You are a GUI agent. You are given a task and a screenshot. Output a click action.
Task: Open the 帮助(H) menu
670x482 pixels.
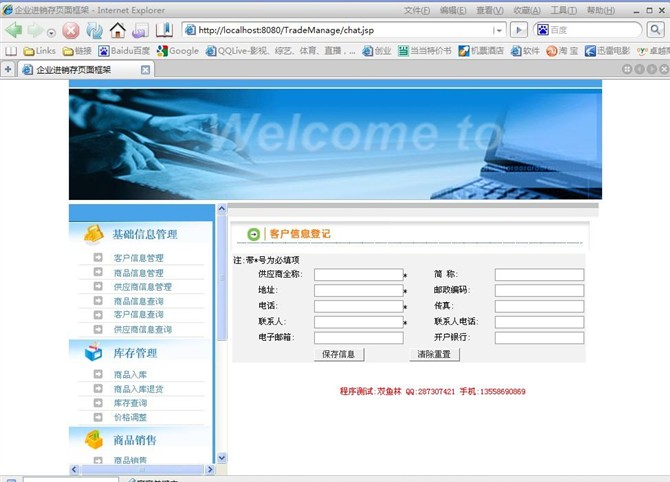pos(601,10)
